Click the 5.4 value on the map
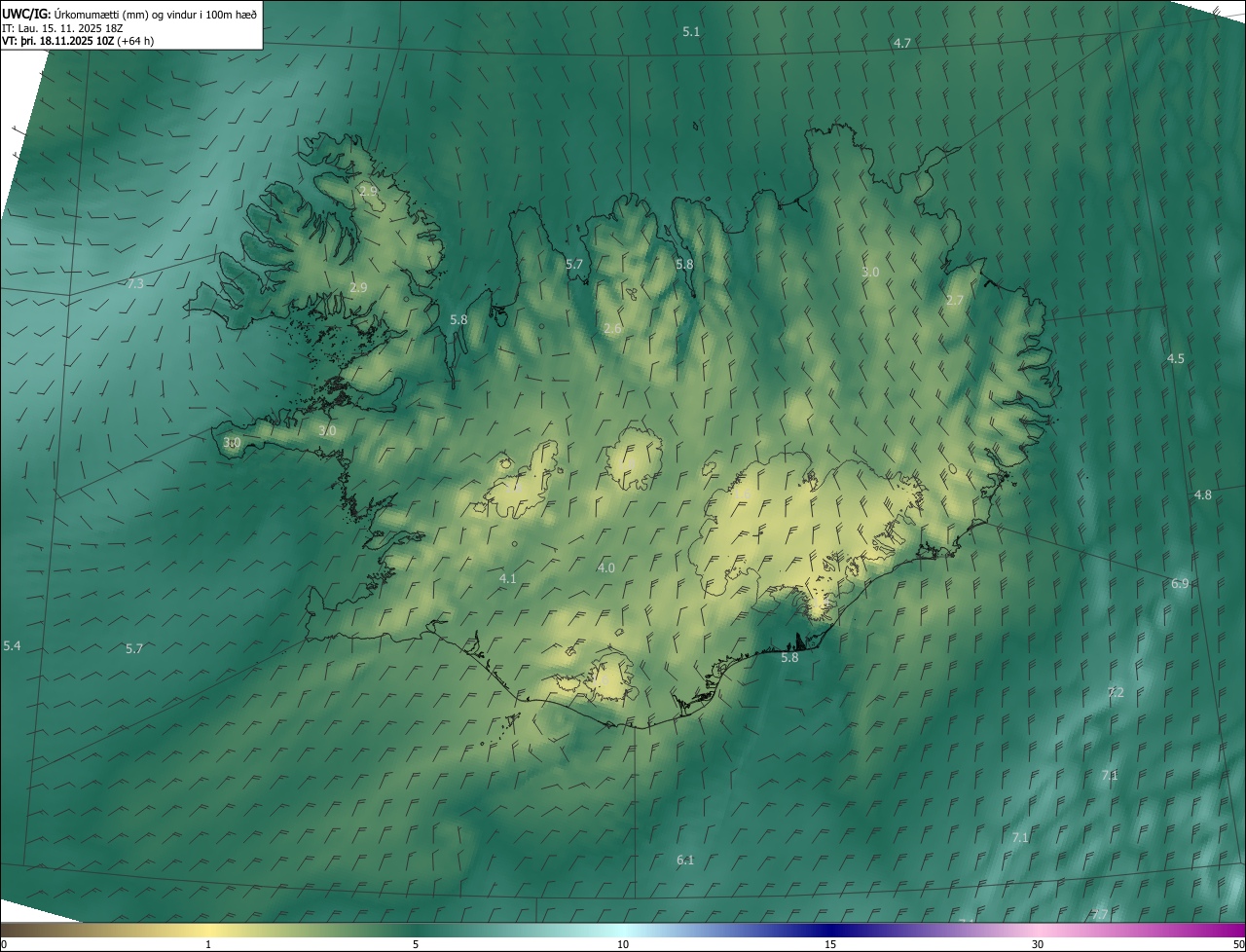This screenshot has width=1246, height=952. [x=12, y=645]
